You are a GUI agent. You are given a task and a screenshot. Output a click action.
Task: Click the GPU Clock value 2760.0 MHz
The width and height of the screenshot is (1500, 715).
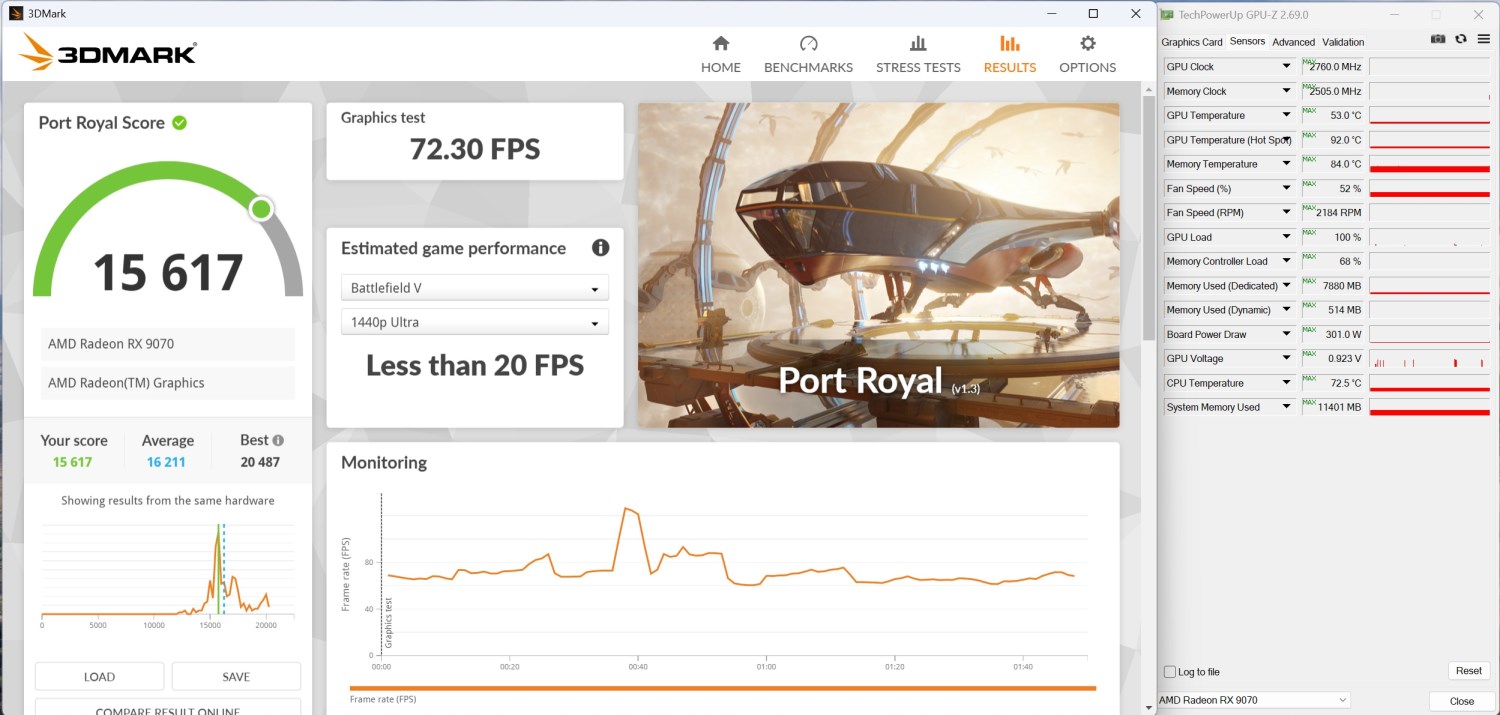[1334, 67]
